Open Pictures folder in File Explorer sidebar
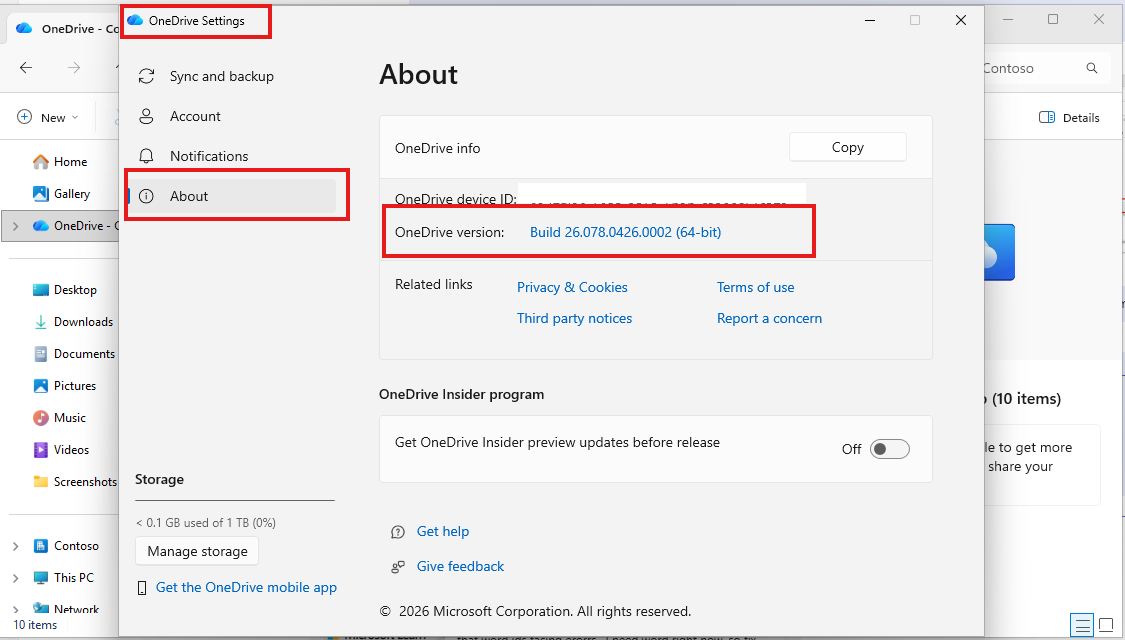 tap(75, 386)
